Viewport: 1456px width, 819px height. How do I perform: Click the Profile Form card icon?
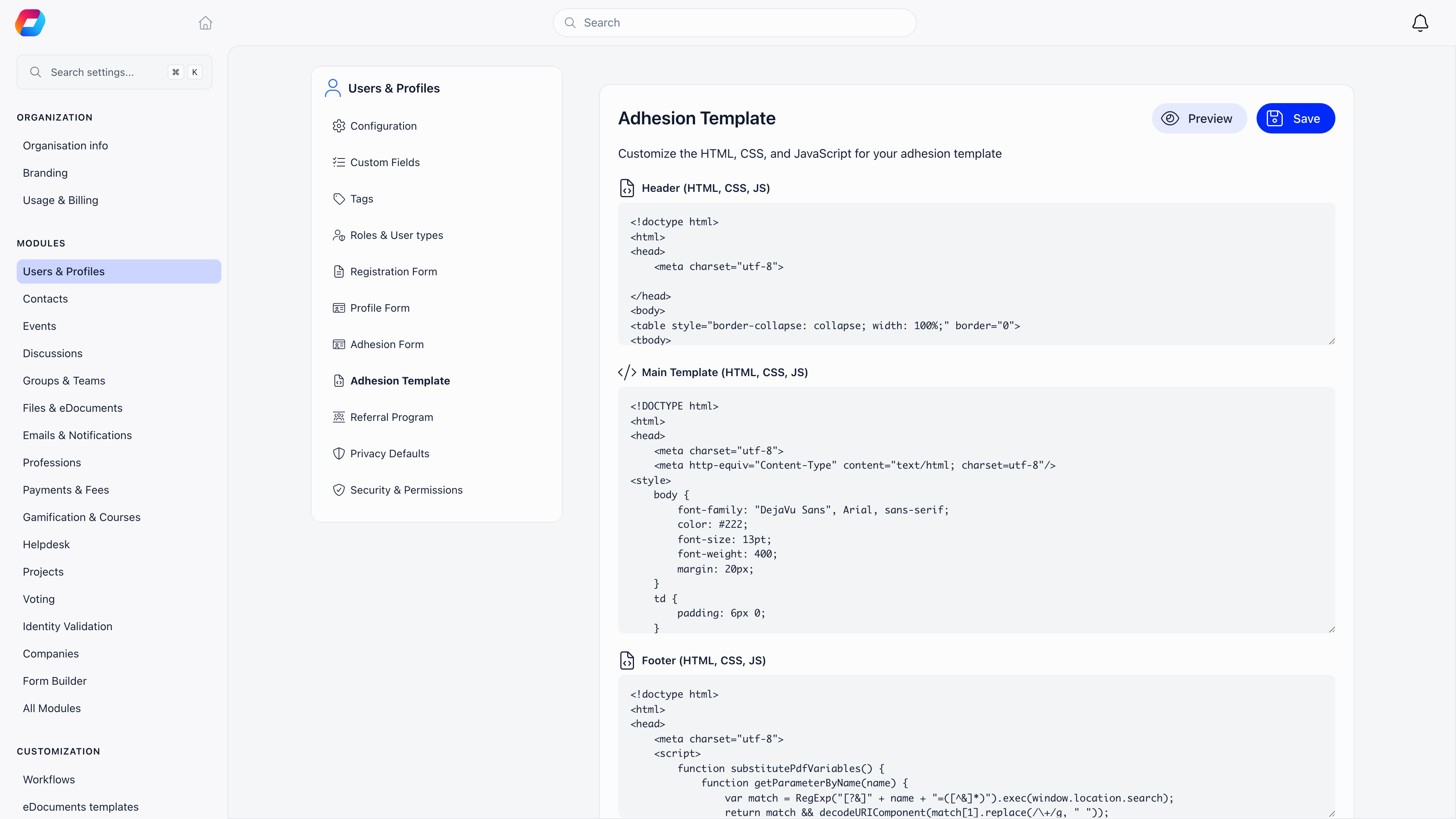click(339, 308)
